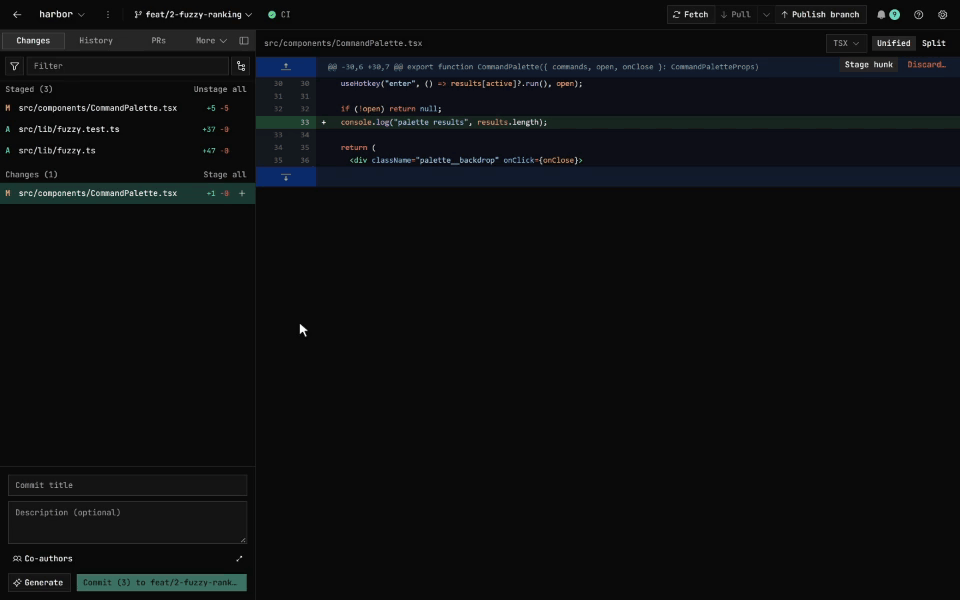Viewport: 960px width, 600px height.
Task: Click the M status badge of unstaged file
Action: pyautogui.click(x=8, y=193)
